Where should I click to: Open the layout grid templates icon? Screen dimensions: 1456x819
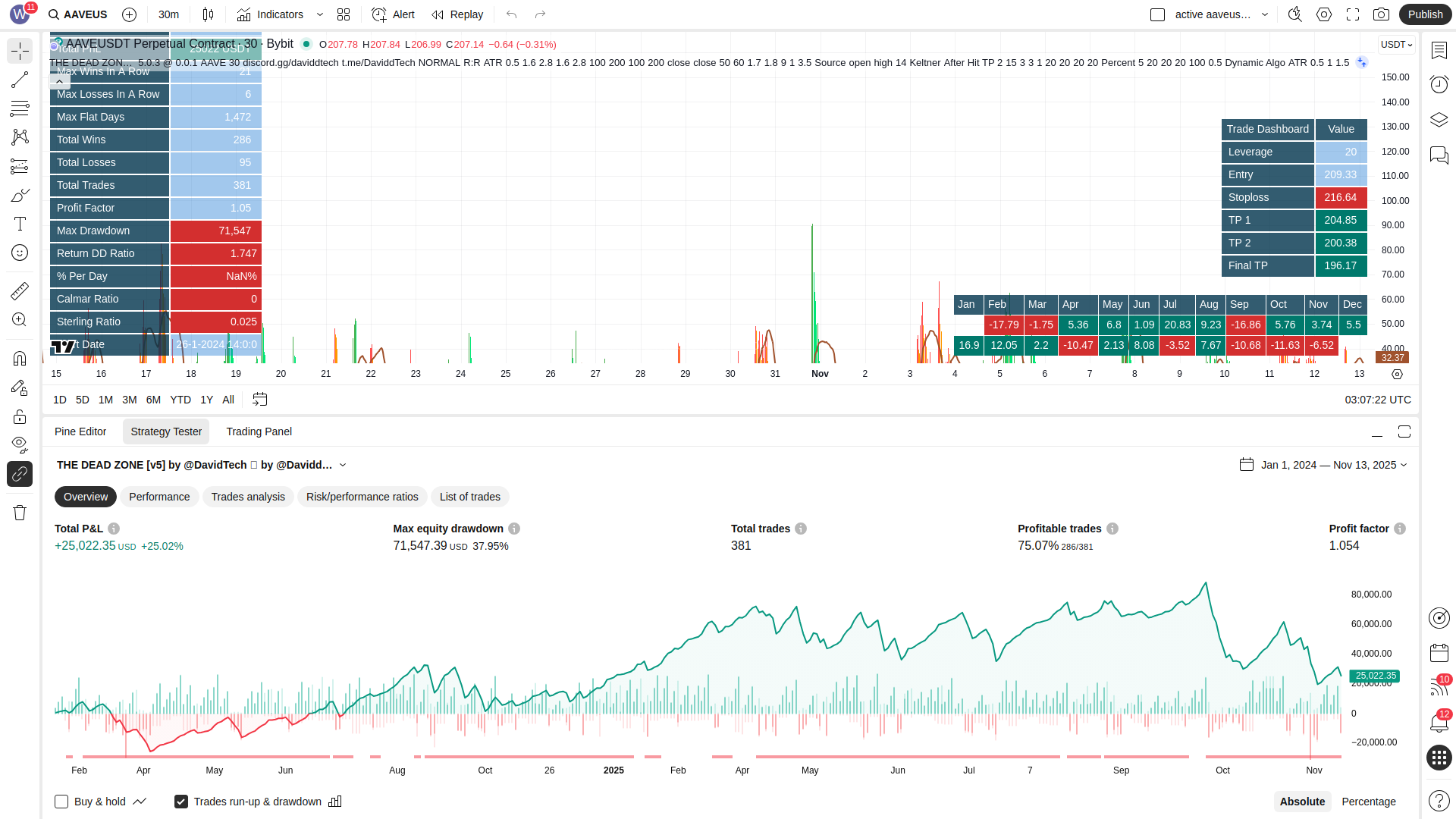point(344,14)
